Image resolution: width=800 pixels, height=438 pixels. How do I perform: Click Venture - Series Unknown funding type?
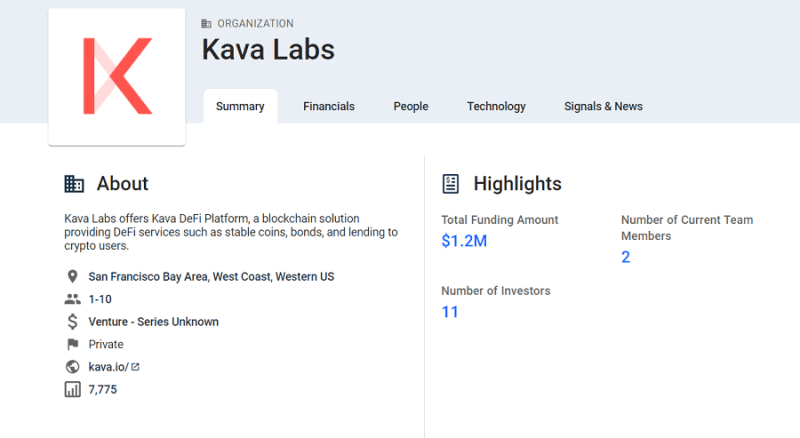pyautogui.click(x=154, y=322)
